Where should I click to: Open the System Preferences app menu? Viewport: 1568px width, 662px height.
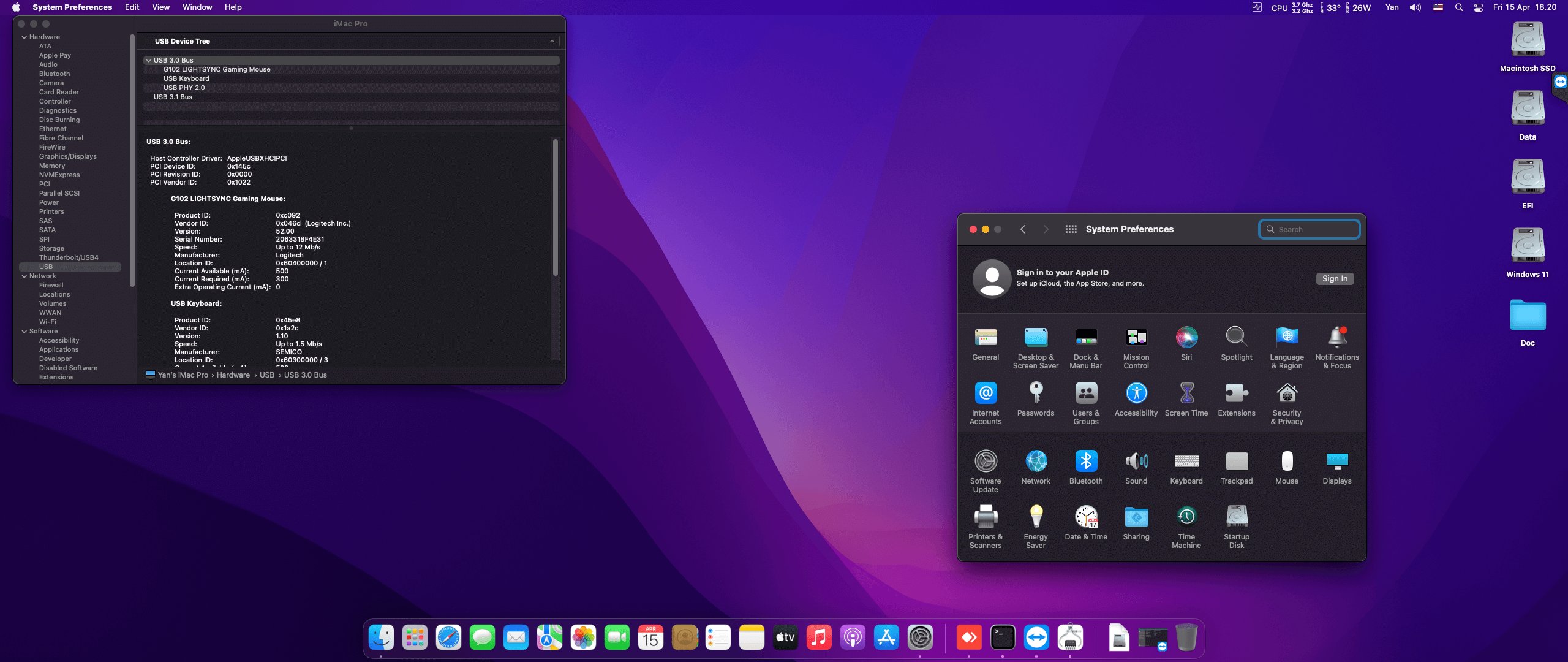click(x=72, y=7)
